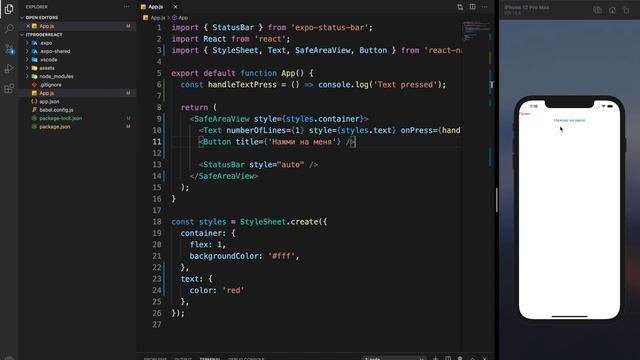This screenshot has height=360, width=640.
Task: Click line number 16 in gutter
Action: [x=157, y=199]
